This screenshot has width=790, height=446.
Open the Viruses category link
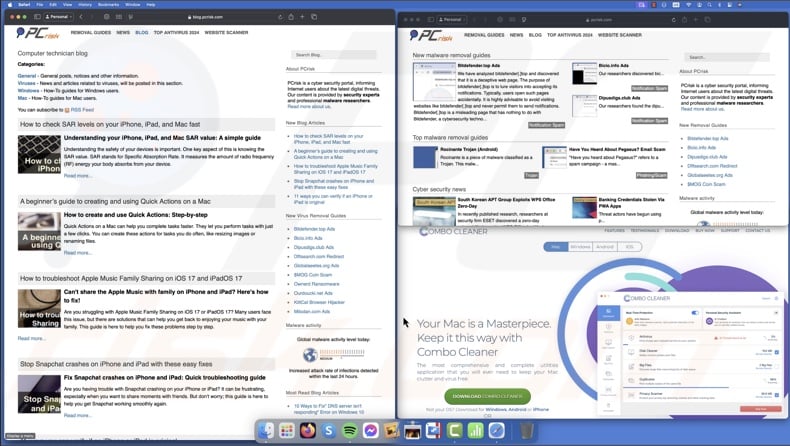[26, 83]
